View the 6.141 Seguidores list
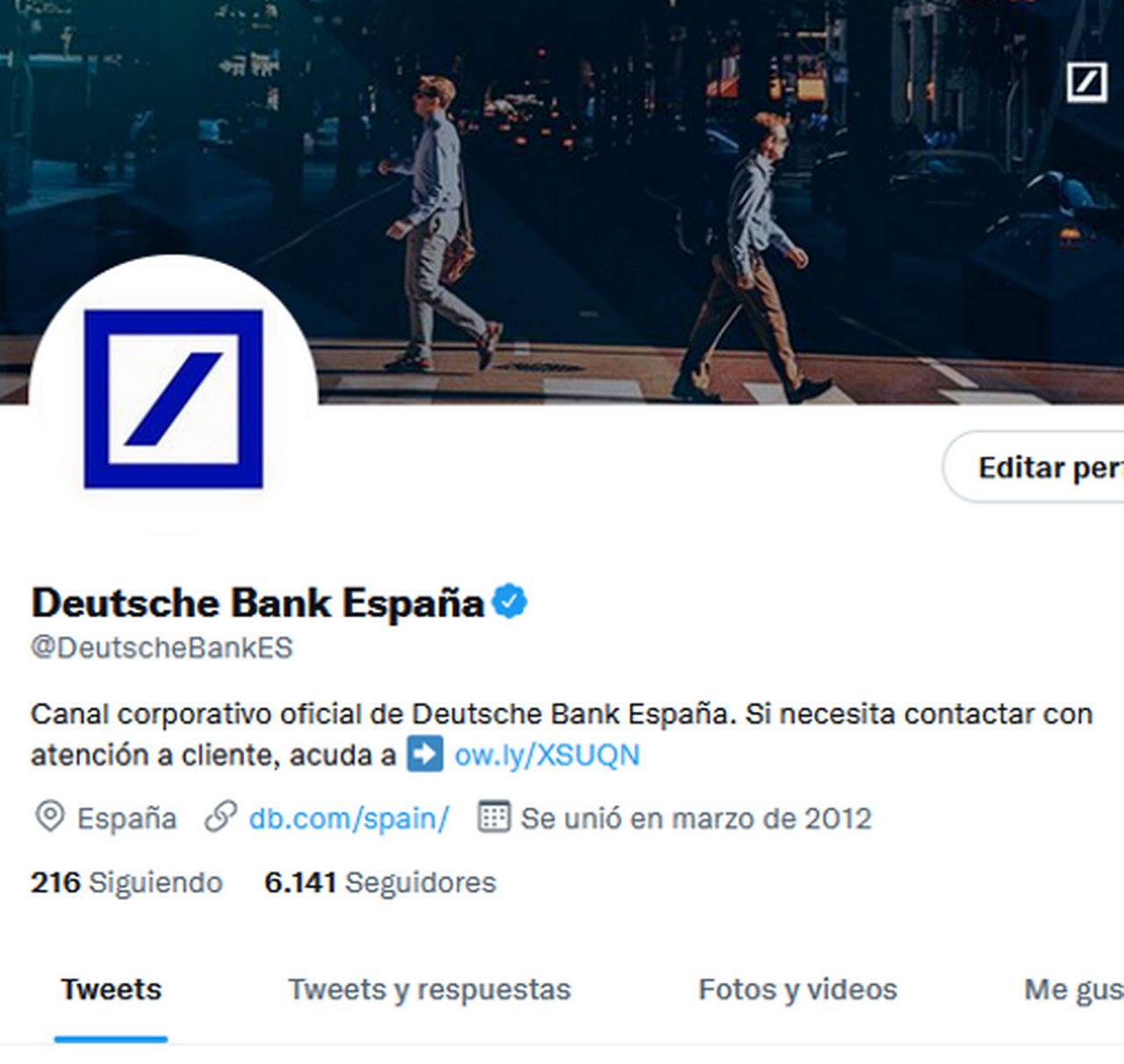Screen dimensions: 1124x1064 (x=380, y=882)
